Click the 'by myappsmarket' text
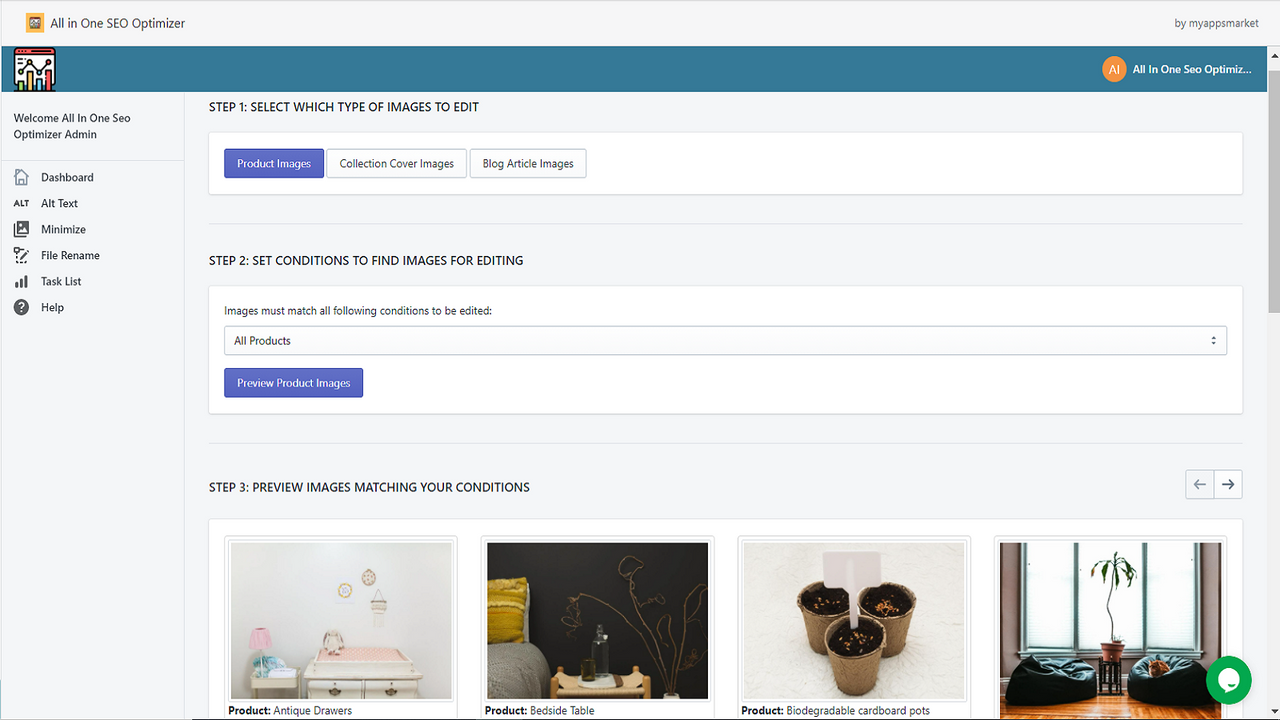The image size is (1280, 720). 1217,22
